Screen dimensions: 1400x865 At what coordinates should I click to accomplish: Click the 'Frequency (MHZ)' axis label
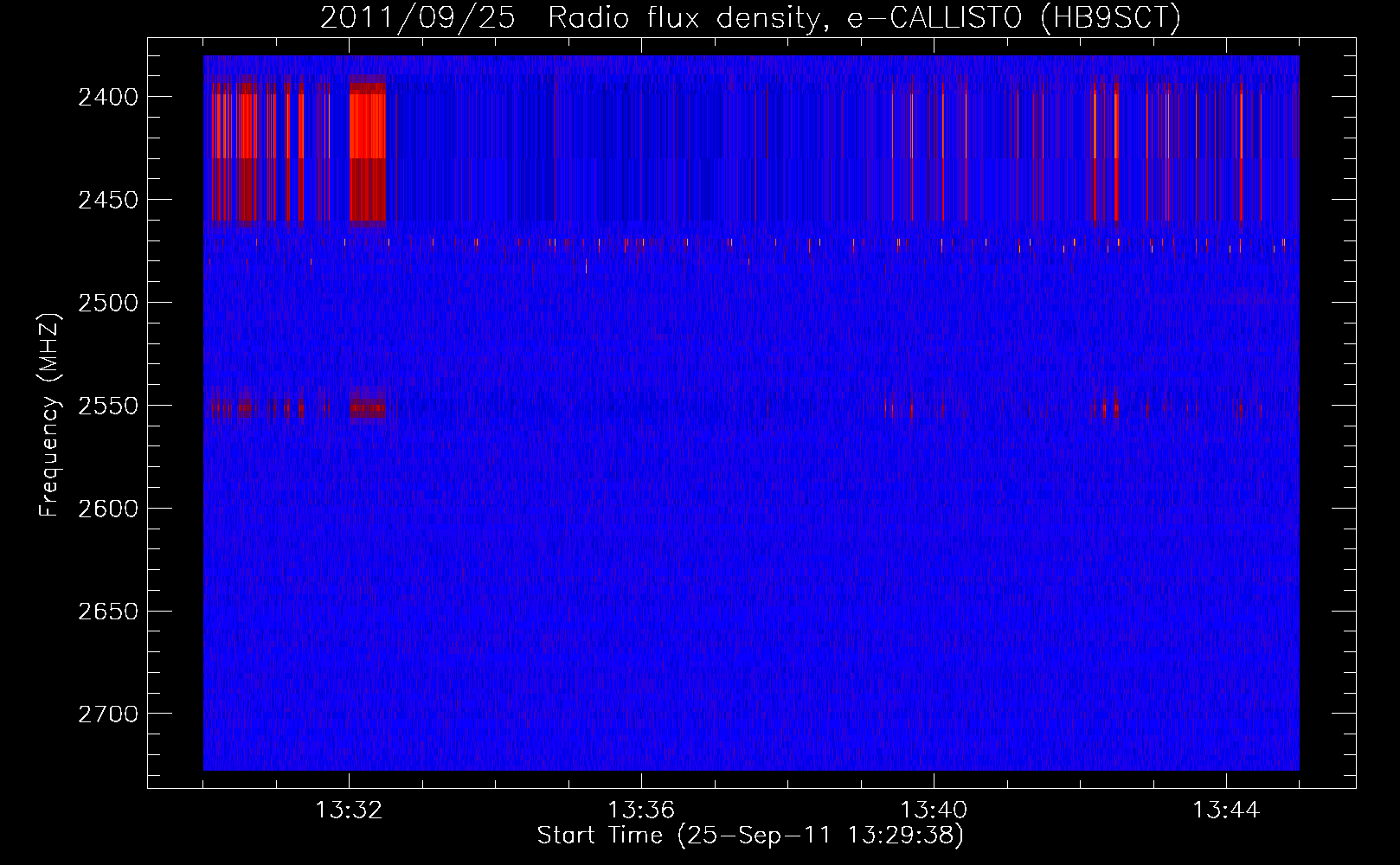[x=50, y=415]
